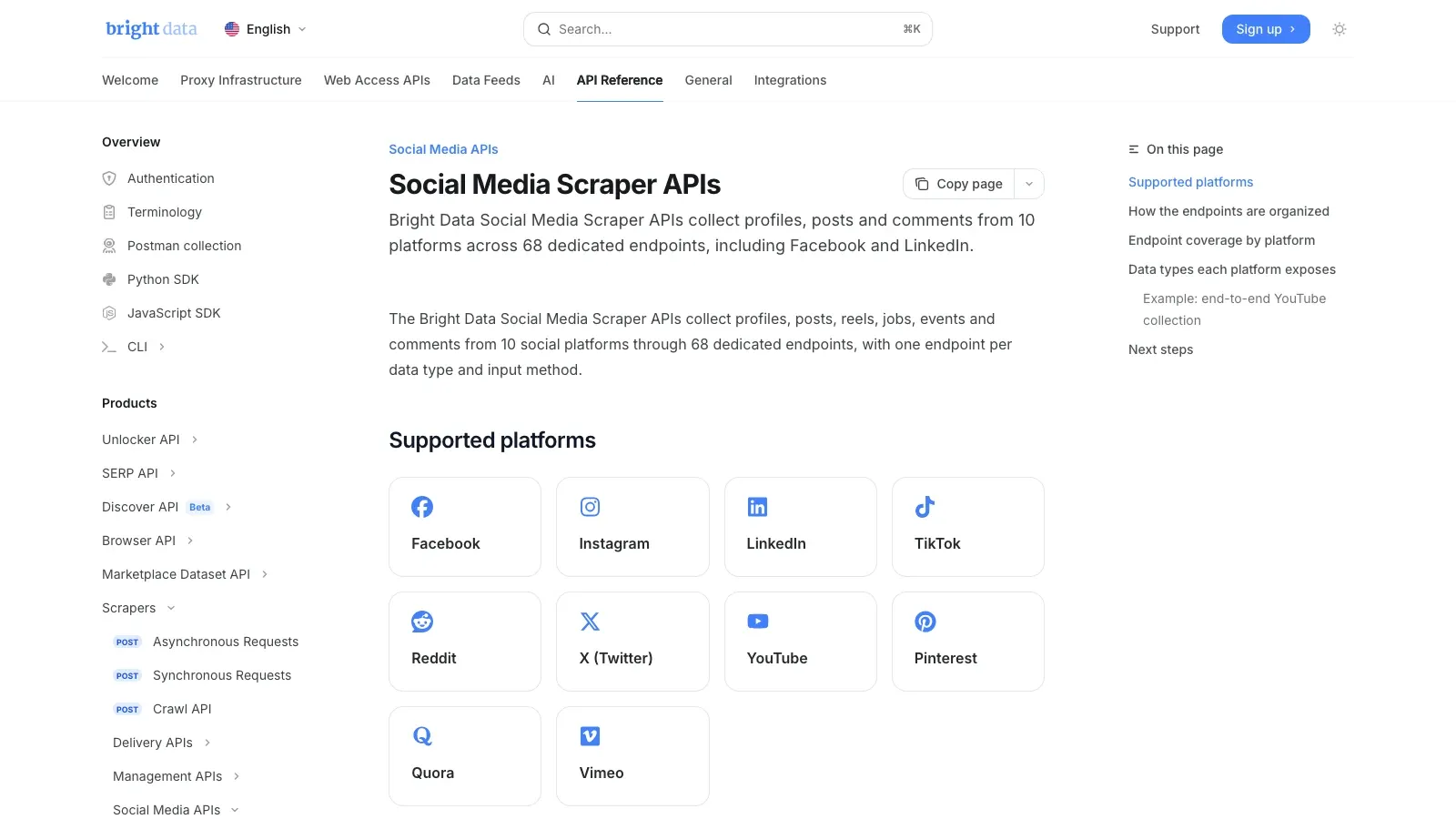Click the Instagram logo icon

pyautogui.click(x=590, y=507)
